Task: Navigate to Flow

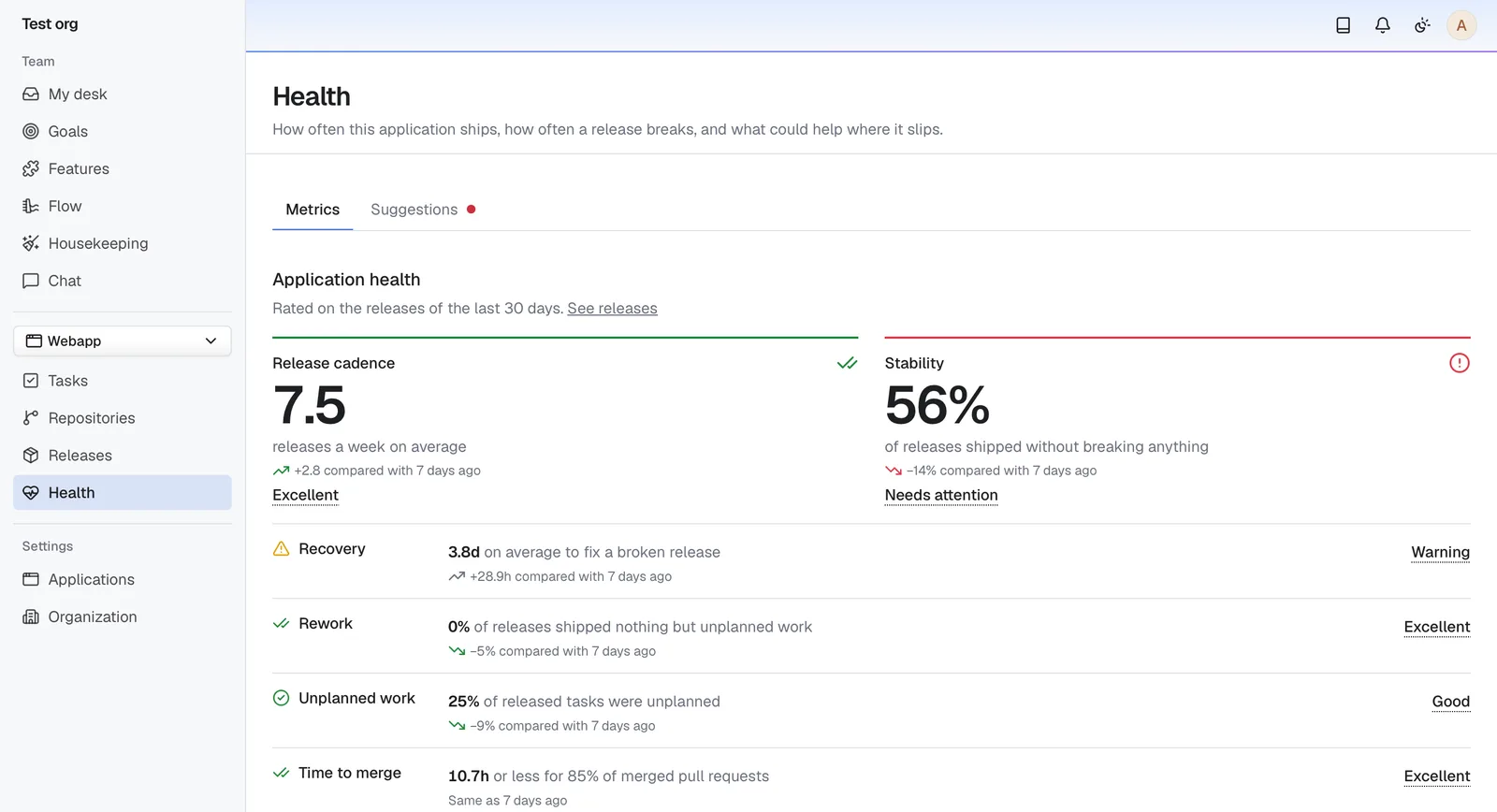Action: (123, 207)
